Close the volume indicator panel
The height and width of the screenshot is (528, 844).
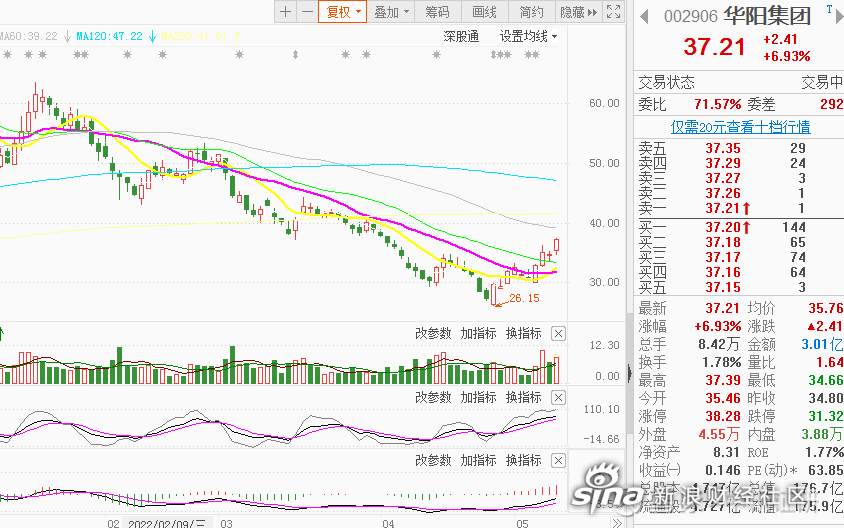[x=558, y=334]
